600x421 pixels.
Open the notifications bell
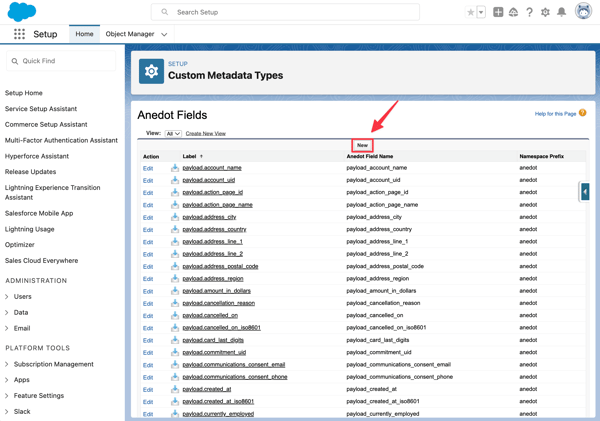[561, 12]
